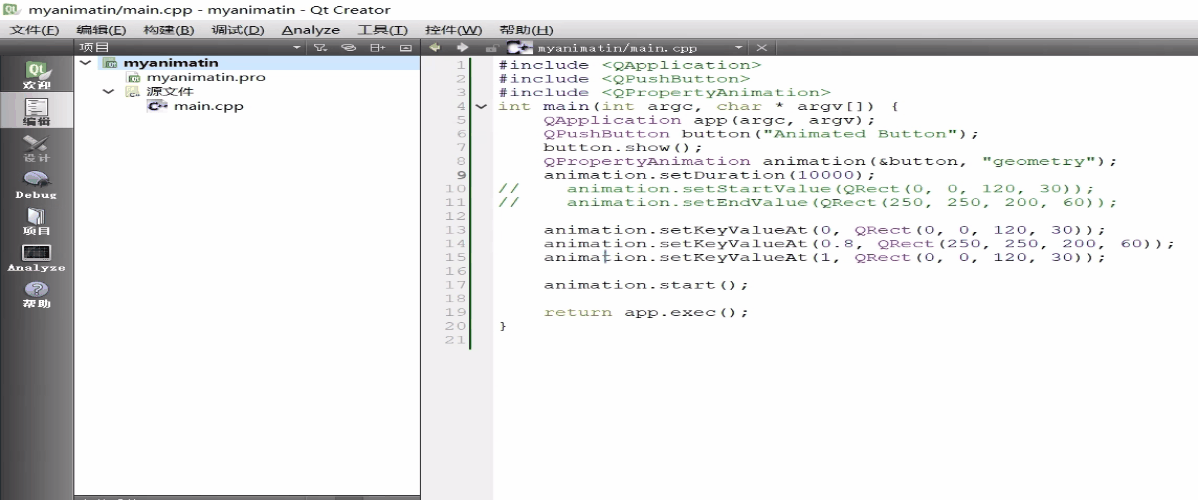Open the 调试(D) menu
Image resolution: width=1198 pixels, height=500 pixels.
coord(238,30)
